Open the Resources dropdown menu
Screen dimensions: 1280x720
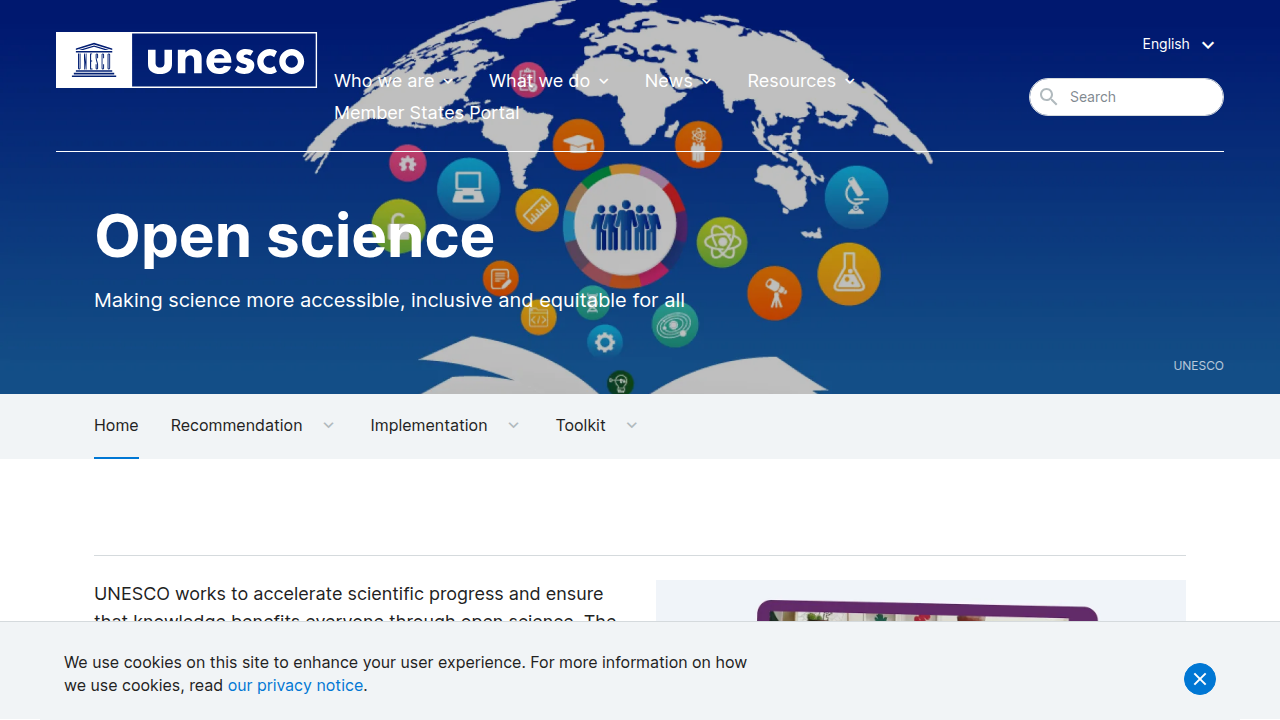801,81
